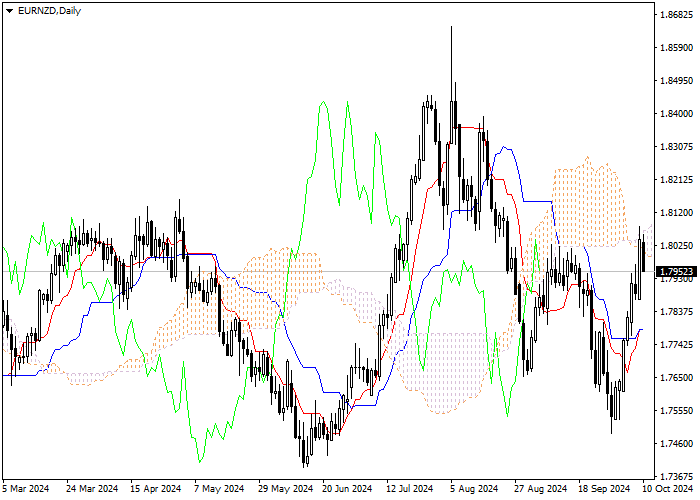The width and height of the screenshot is (700, 500).
Task: Click the 1.83075 price axis label
Action: click(676, 146)
